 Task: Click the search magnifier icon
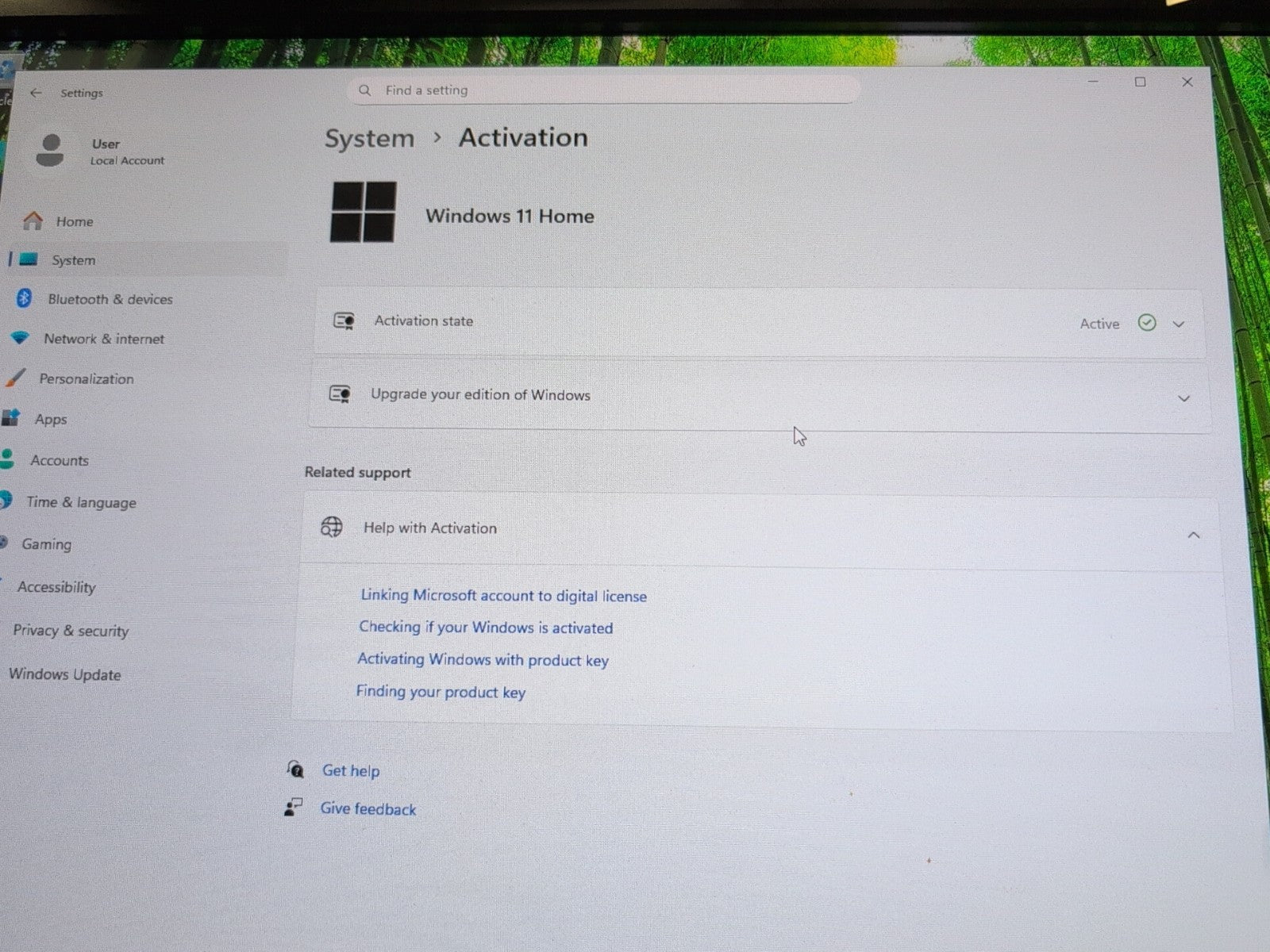click(x=364, y=90)
